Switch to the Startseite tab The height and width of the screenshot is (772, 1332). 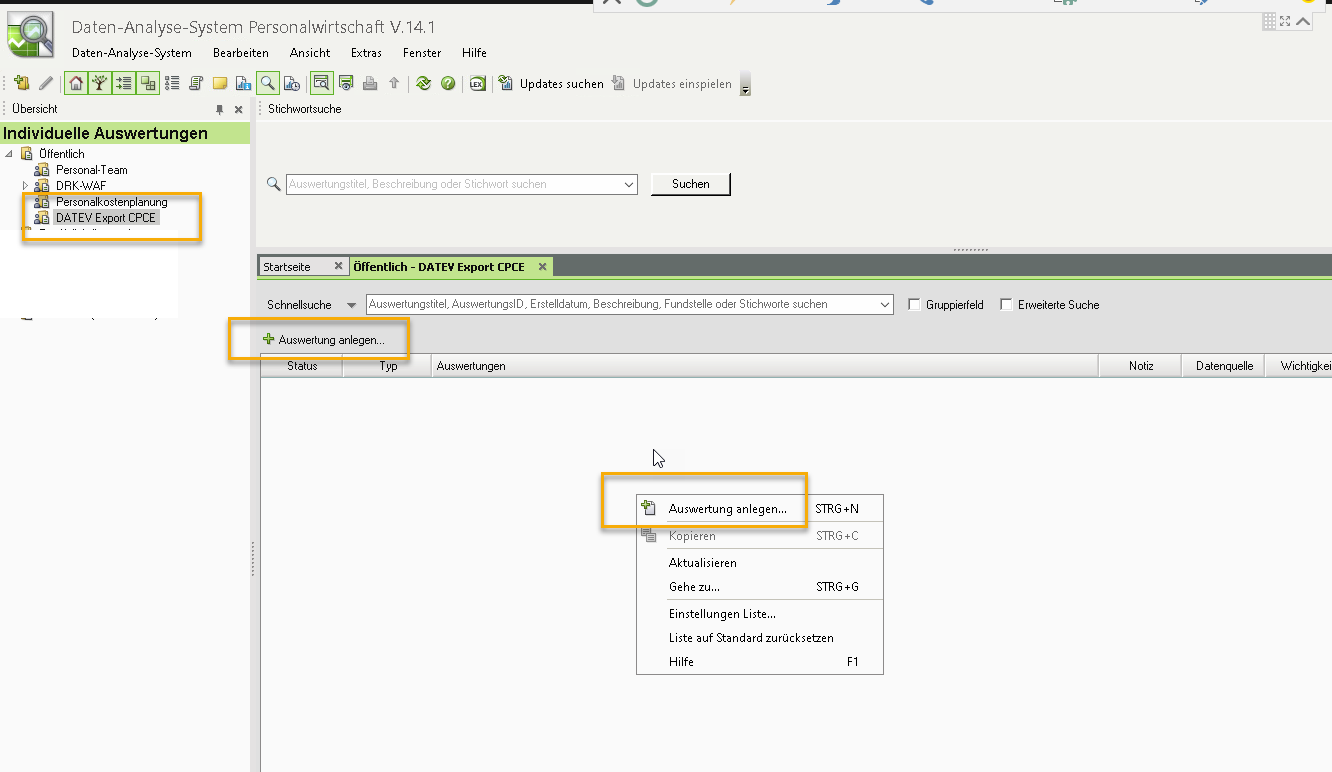287,267
